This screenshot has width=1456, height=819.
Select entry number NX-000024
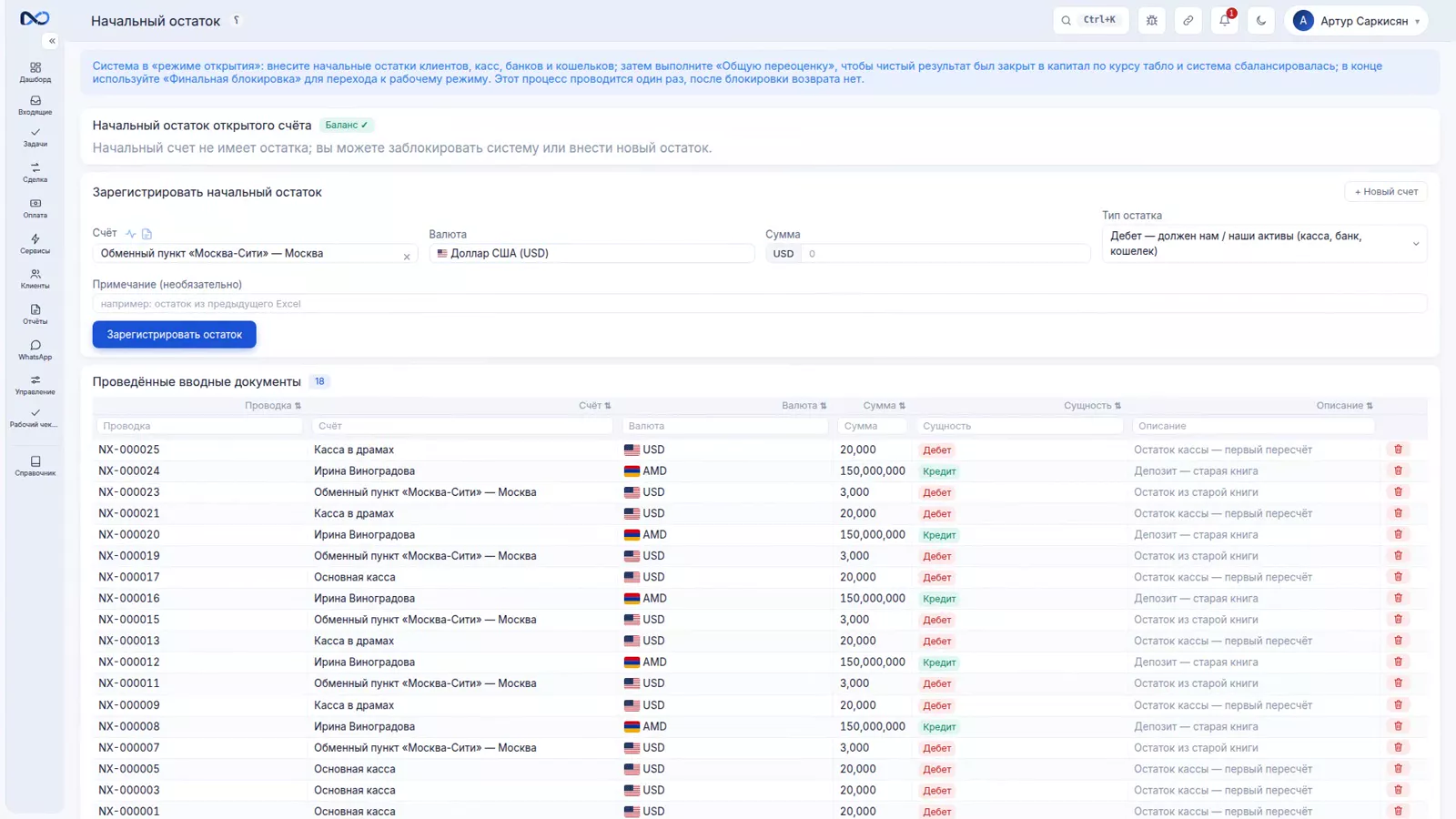click(x=129, y=471)
